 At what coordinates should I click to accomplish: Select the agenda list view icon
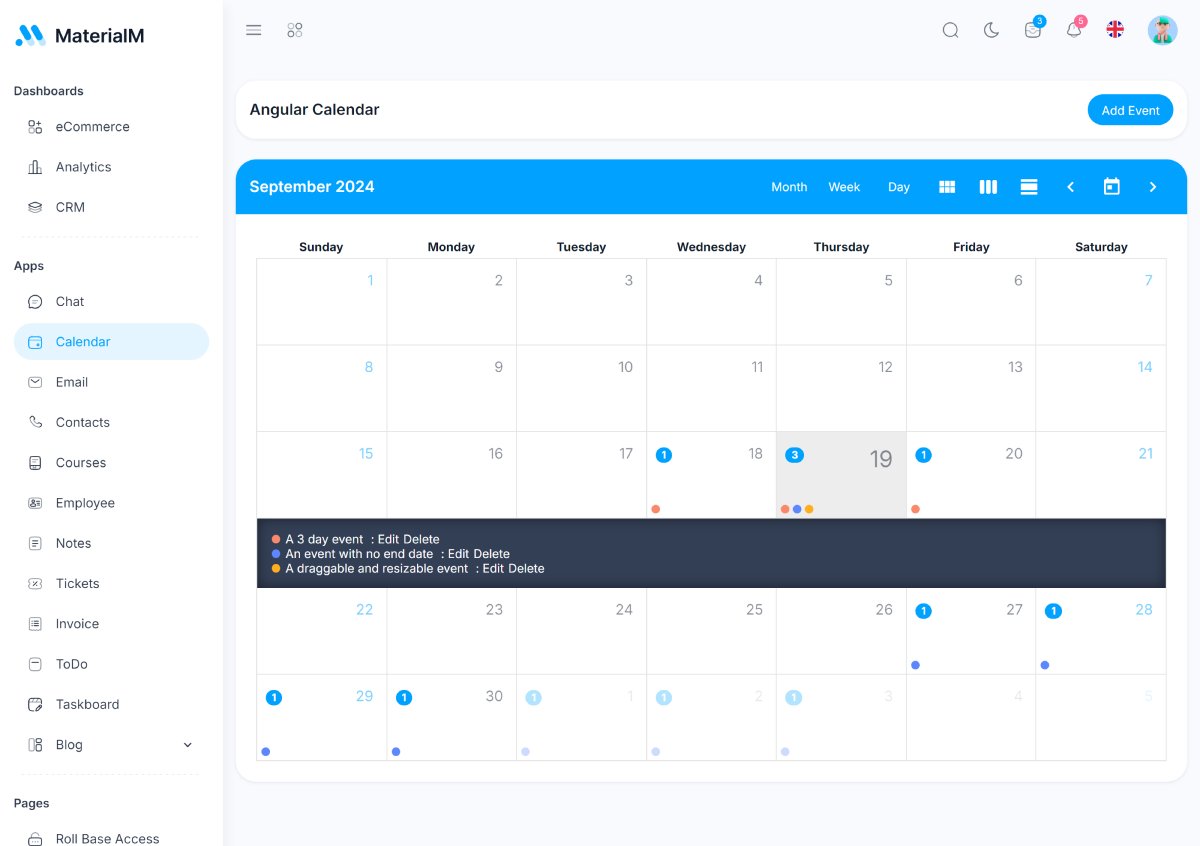[x=1029, y=187]
